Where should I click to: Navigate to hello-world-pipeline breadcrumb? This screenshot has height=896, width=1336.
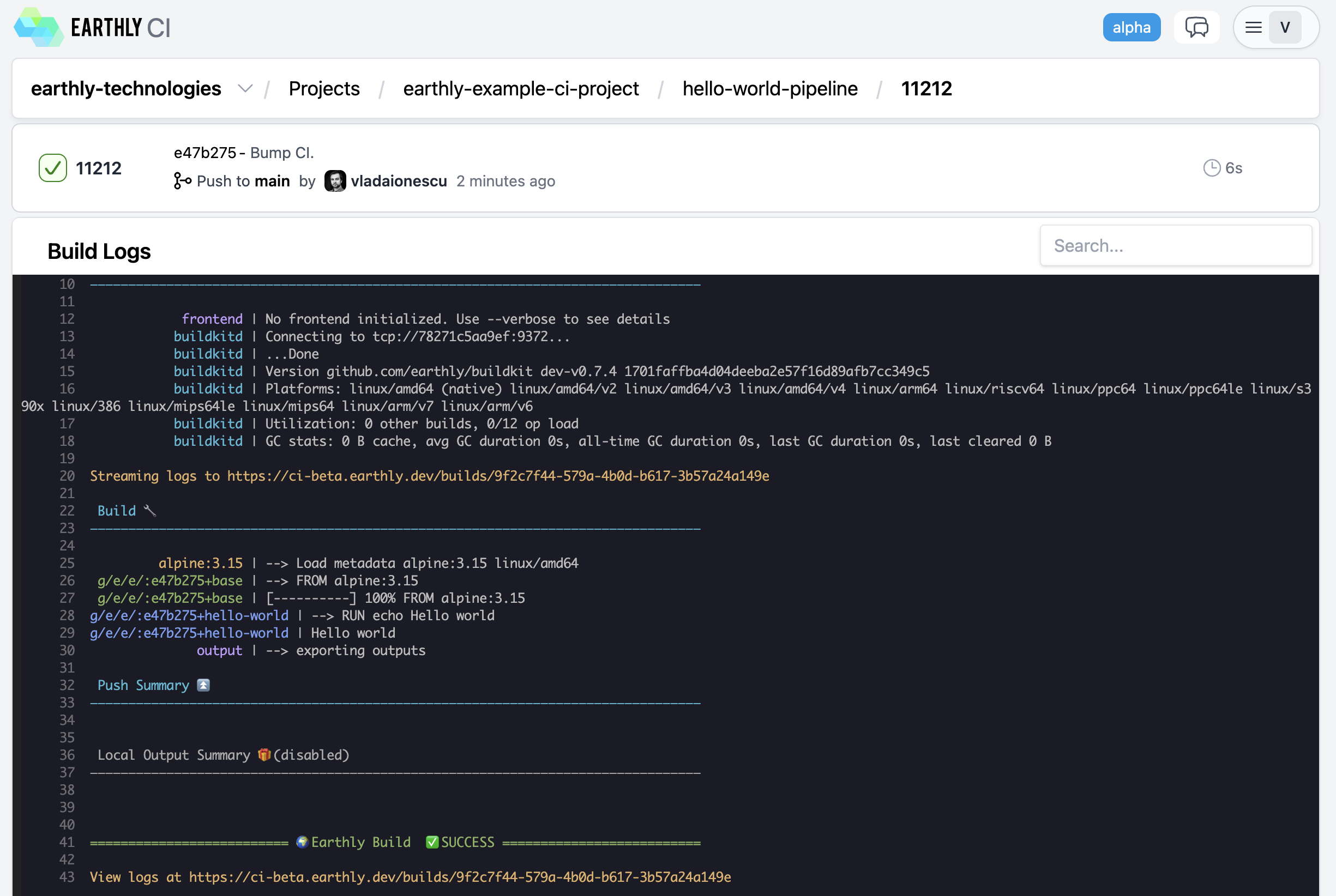point(769,89)
